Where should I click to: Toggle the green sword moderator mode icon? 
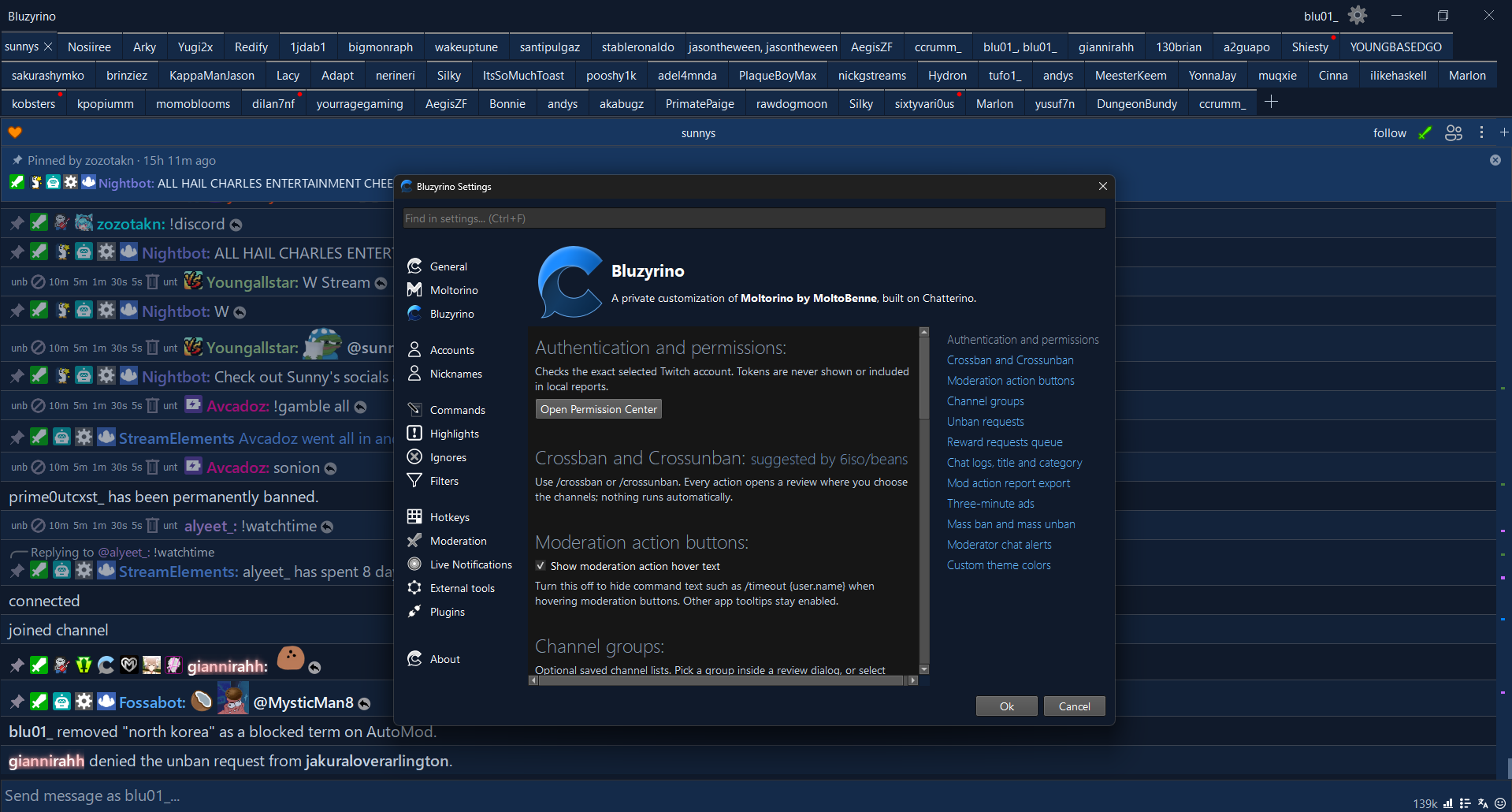(1425, 132)
